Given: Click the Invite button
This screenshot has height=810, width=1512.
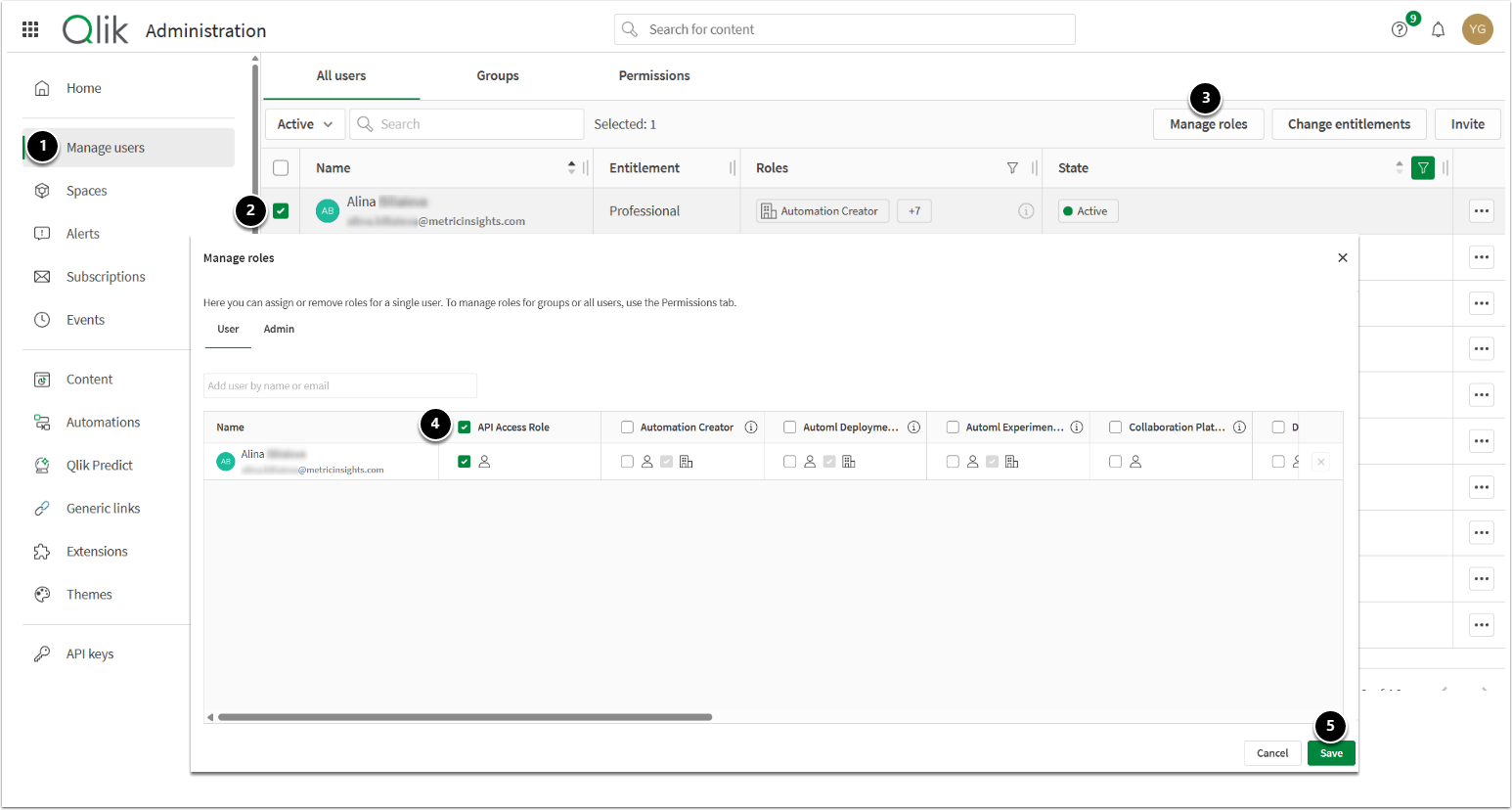Looking at the screenshot, I should tap(1468, 124).
